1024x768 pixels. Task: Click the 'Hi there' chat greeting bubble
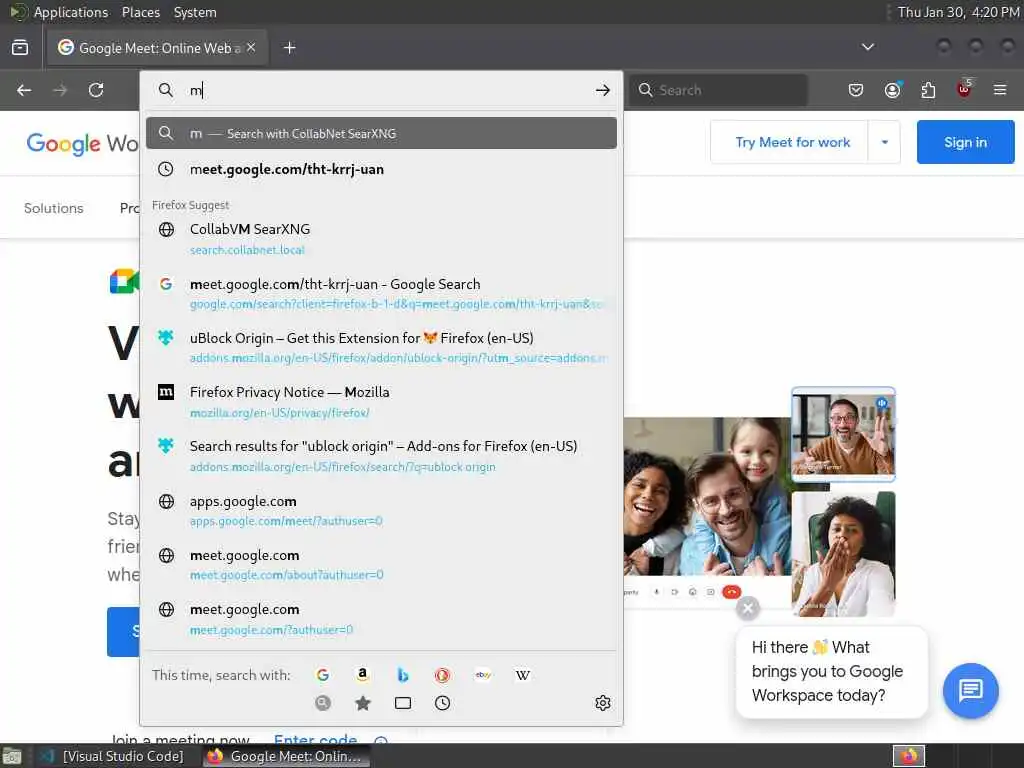831,671
